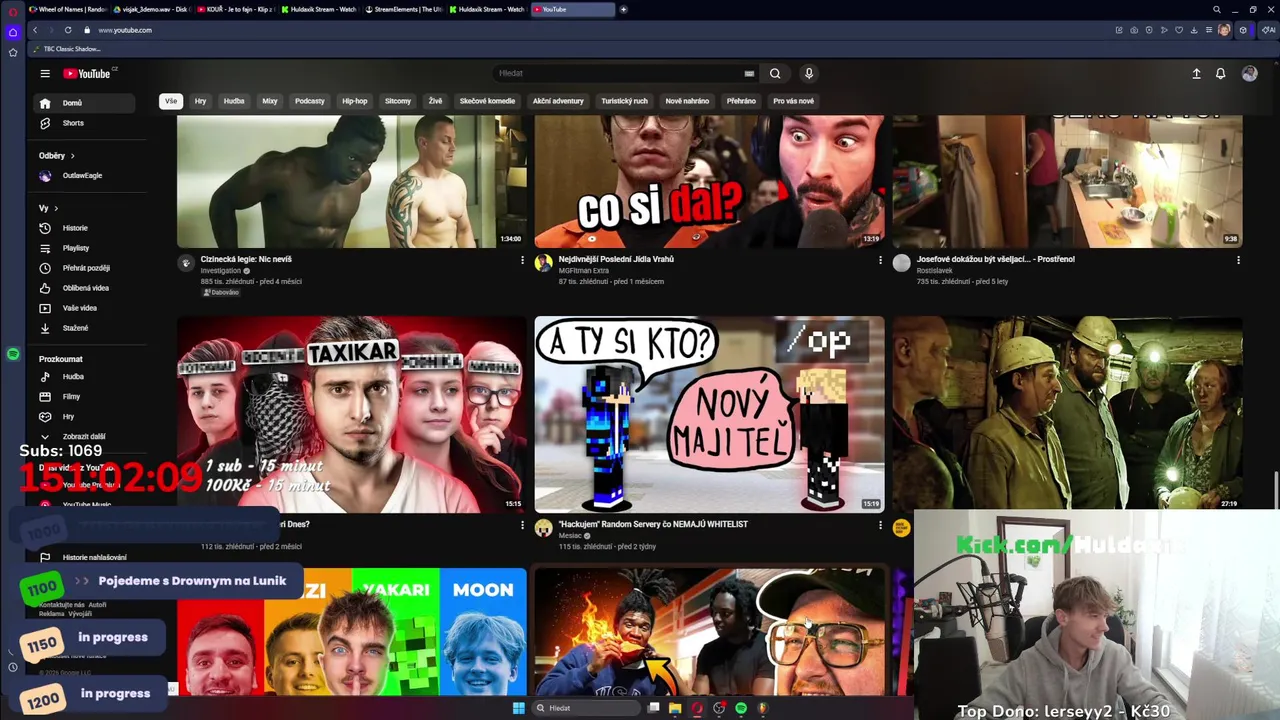This screenshot has width=1280, height=720.
Task: Click the YouTube search magnifier button
Action: [775, 73]
